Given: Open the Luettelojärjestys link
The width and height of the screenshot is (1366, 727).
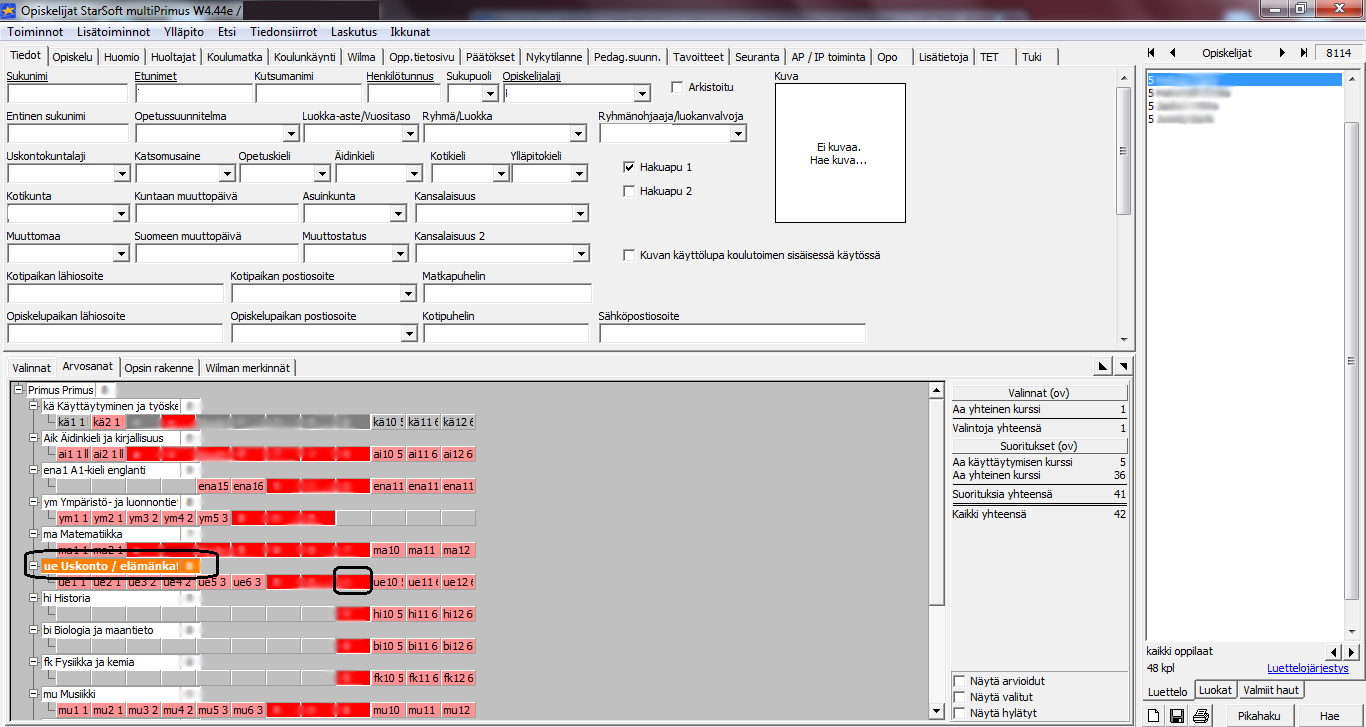Looking at the screenshot, I should [1307, 668].
